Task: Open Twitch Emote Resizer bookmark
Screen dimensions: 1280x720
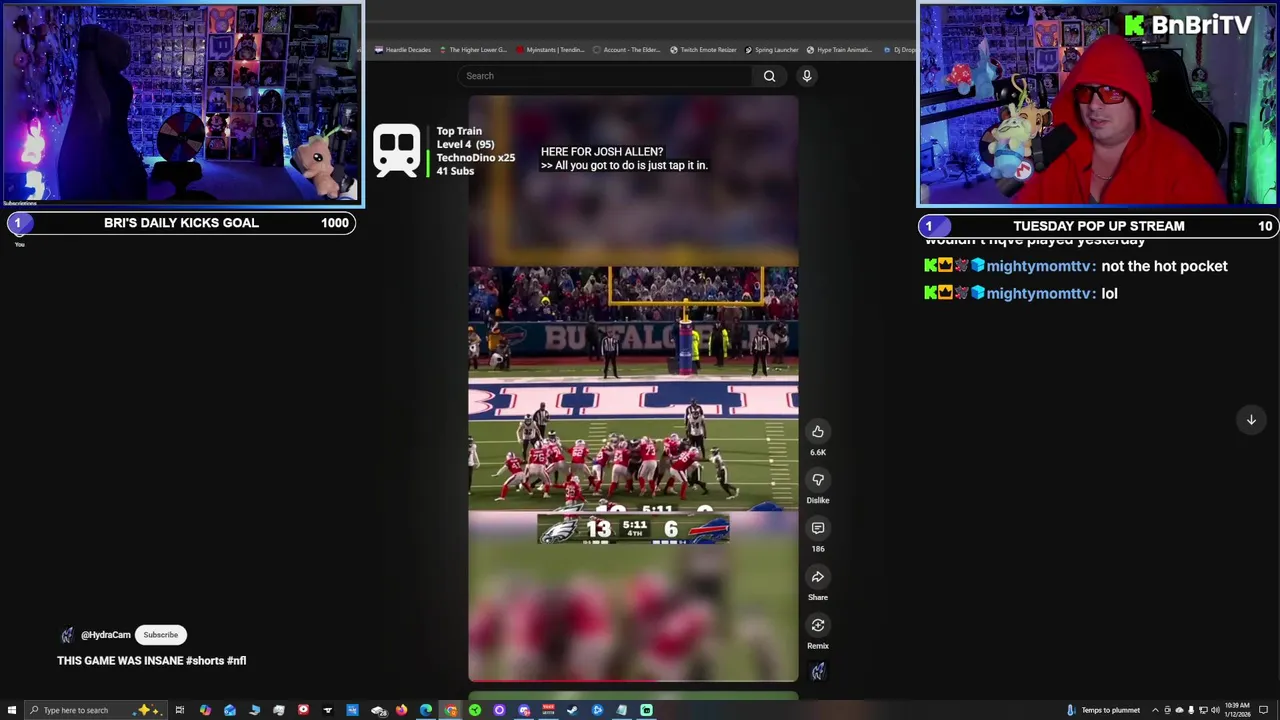Action: pyautogui.click(x=704, y=50)
